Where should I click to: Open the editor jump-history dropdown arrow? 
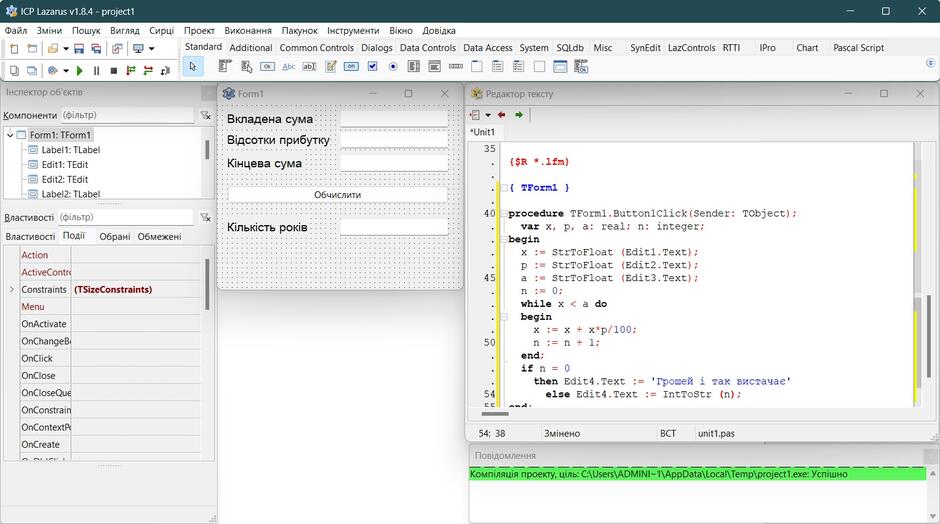pyautogui.click(x=488, y=115)
